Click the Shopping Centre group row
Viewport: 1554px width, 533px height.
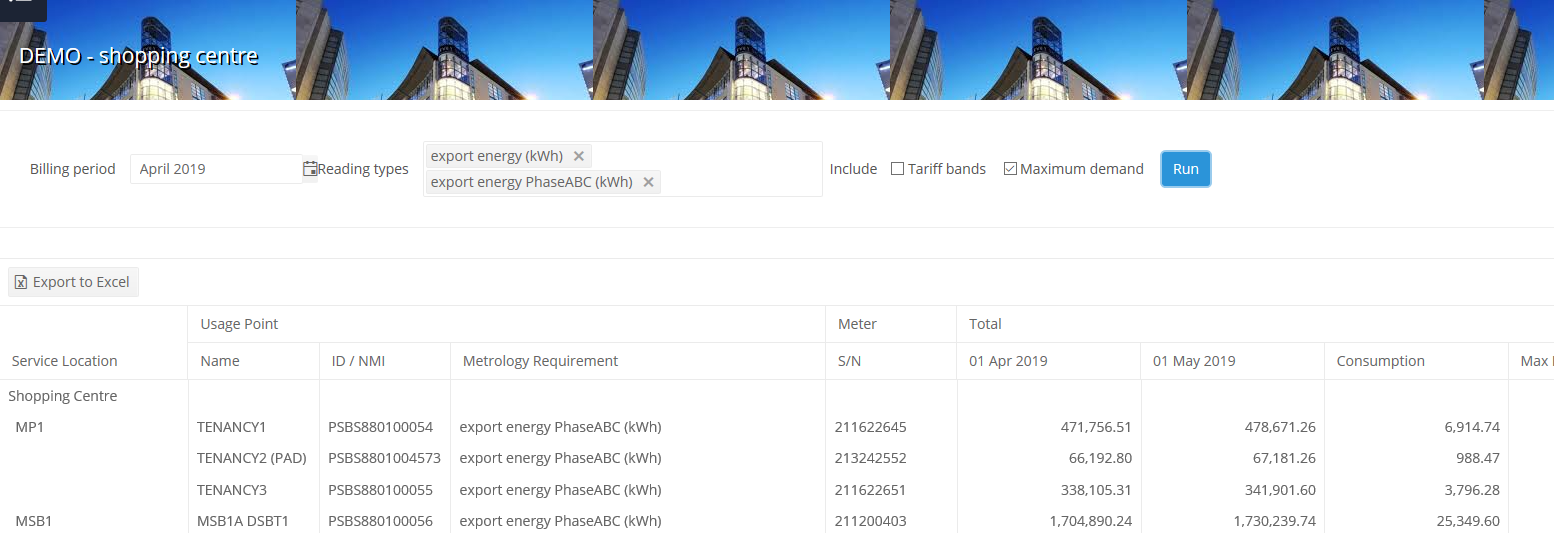click(63, 396)
